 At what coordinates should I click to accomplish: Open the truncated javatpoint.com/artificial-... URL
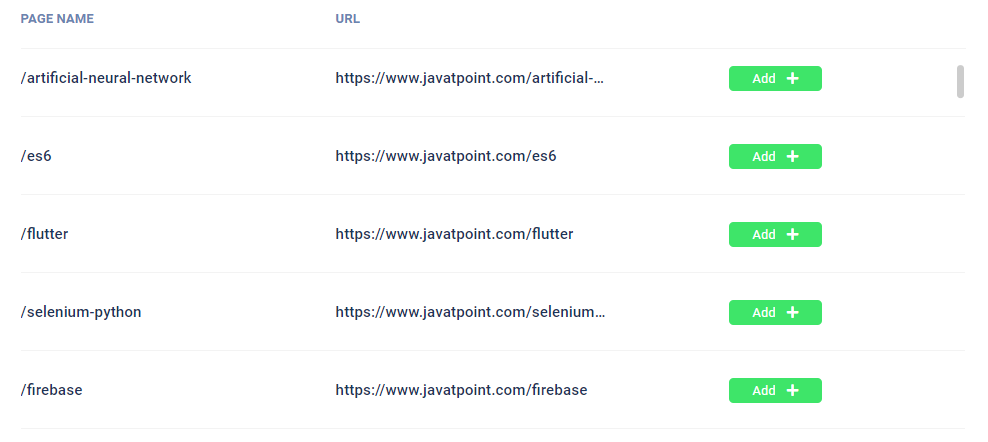(x=469, y=78)
